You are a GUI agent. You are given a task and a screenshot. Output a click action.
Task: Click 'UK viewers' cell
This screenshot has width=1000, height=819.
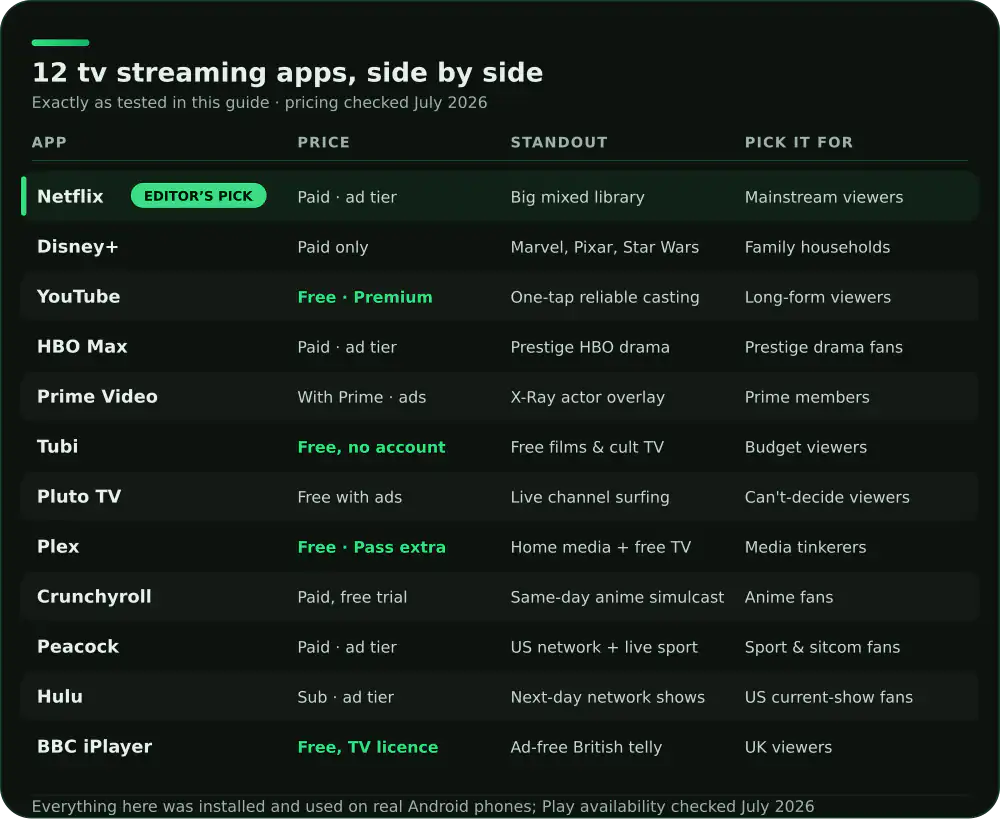(788, 747)
